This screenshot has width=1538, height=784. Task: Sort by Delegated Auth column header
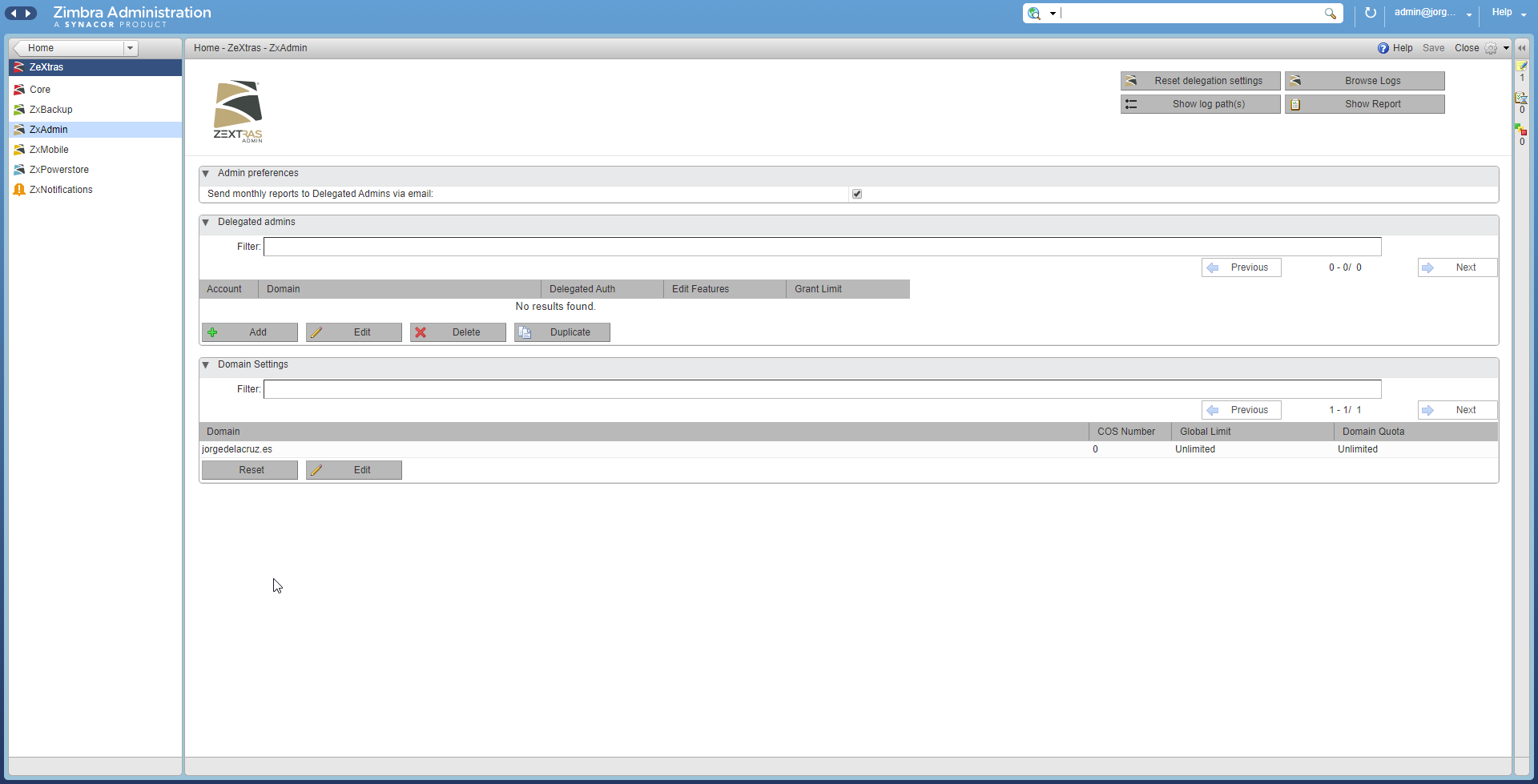[x=602, y=289]
